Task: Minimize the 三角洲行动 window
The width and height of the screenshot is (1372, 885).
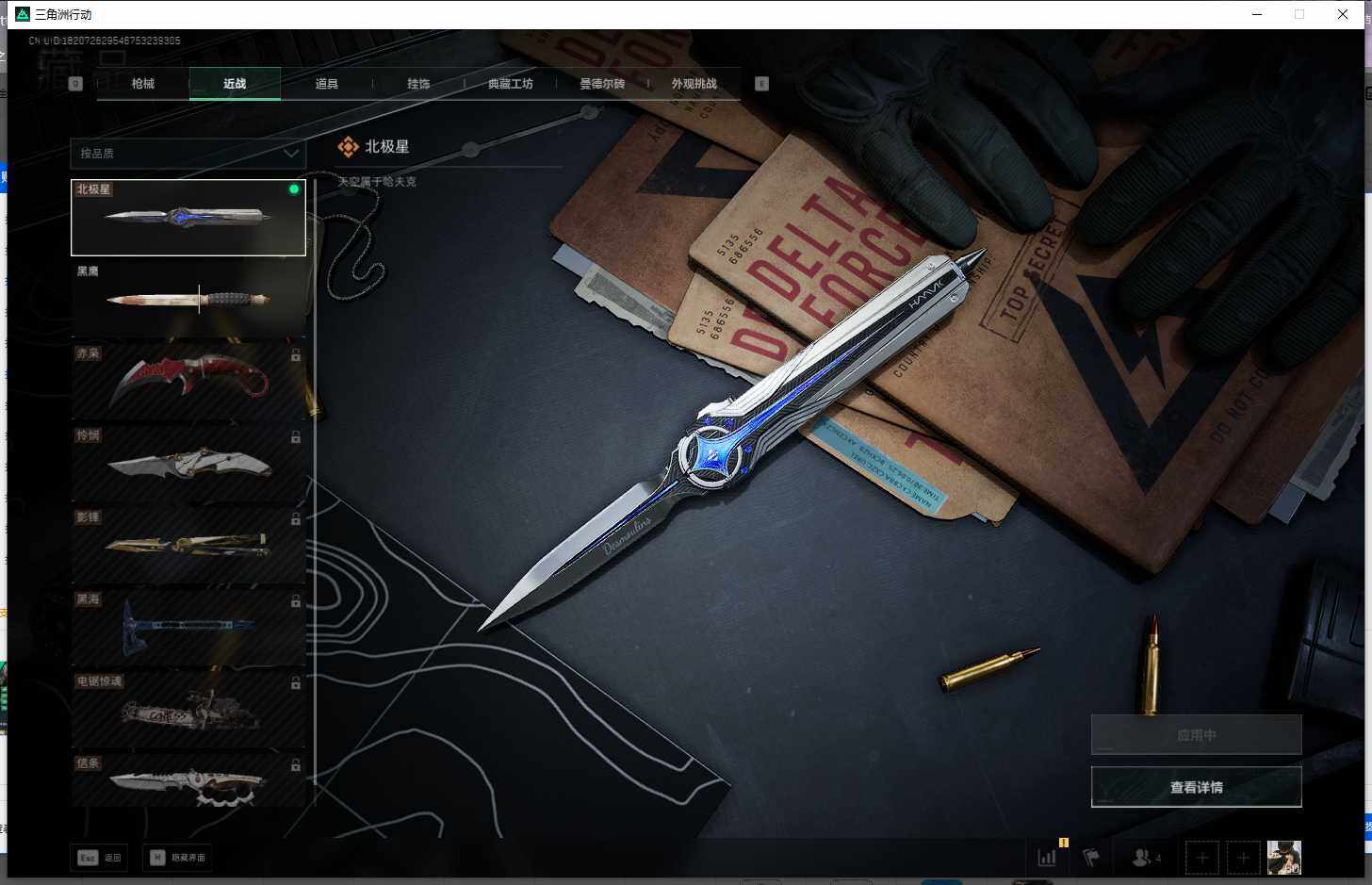Action: pyautogui.click(x=1257, y=14)
